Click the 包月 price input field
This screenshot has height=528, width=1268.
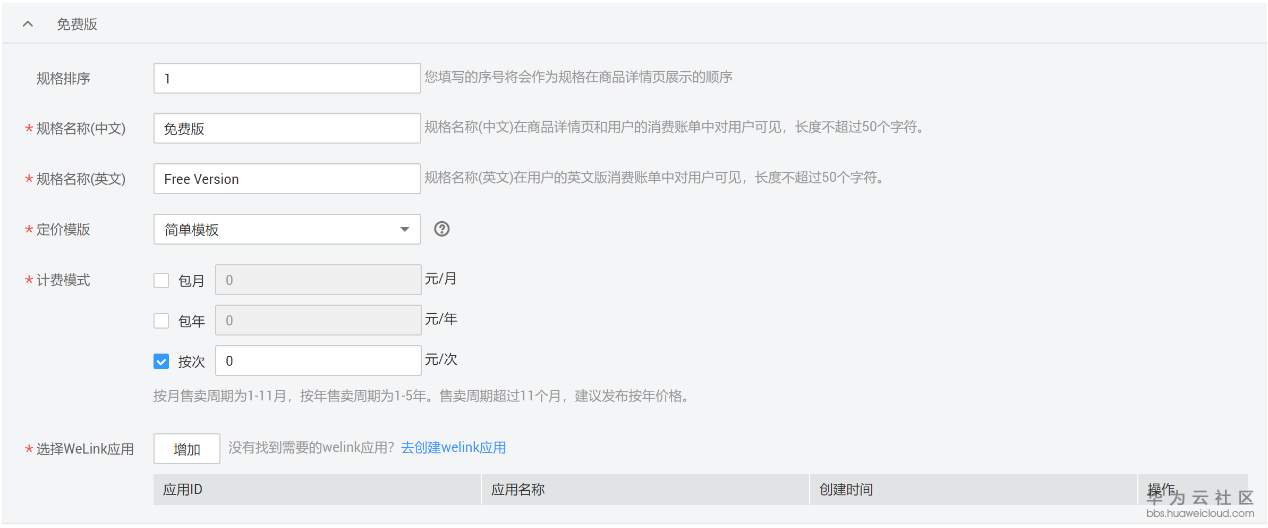(x=318, y=280)
